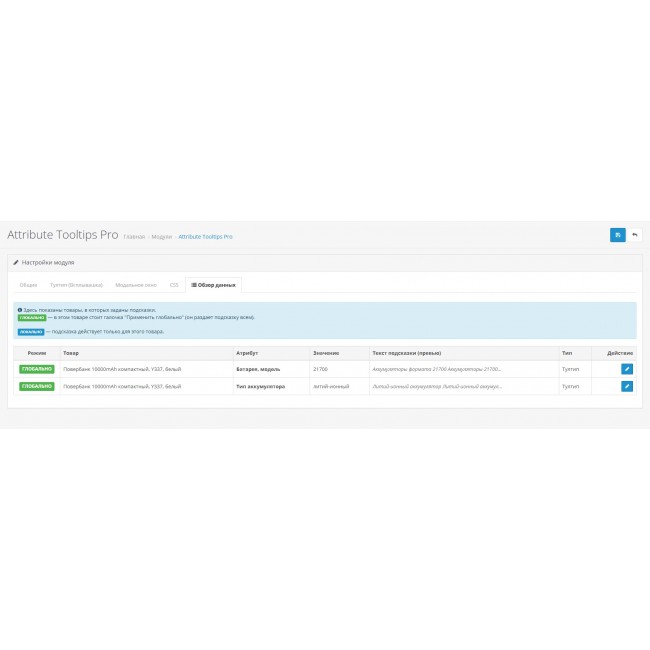Click the 'Тип аккумулятора' attribute cell
The height and width of the screenshot is (650, 650).
click(x=260, y=386)
